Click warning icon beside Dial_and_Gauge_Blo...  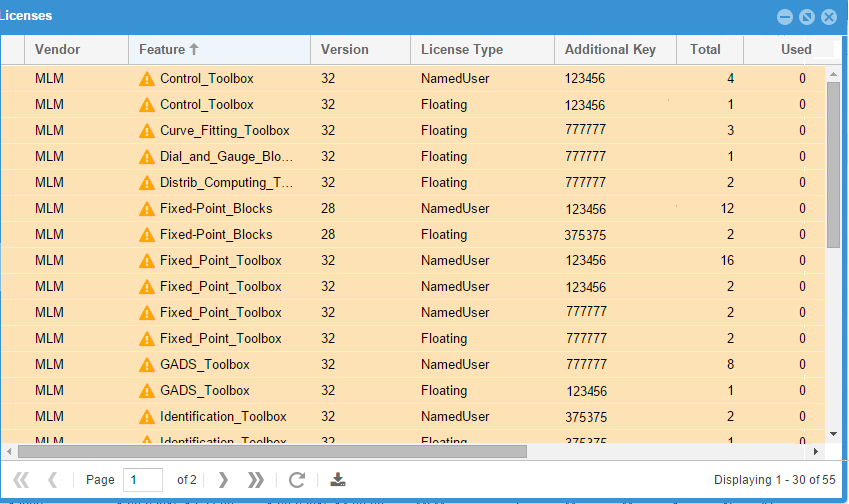click(x=147, y=157)
